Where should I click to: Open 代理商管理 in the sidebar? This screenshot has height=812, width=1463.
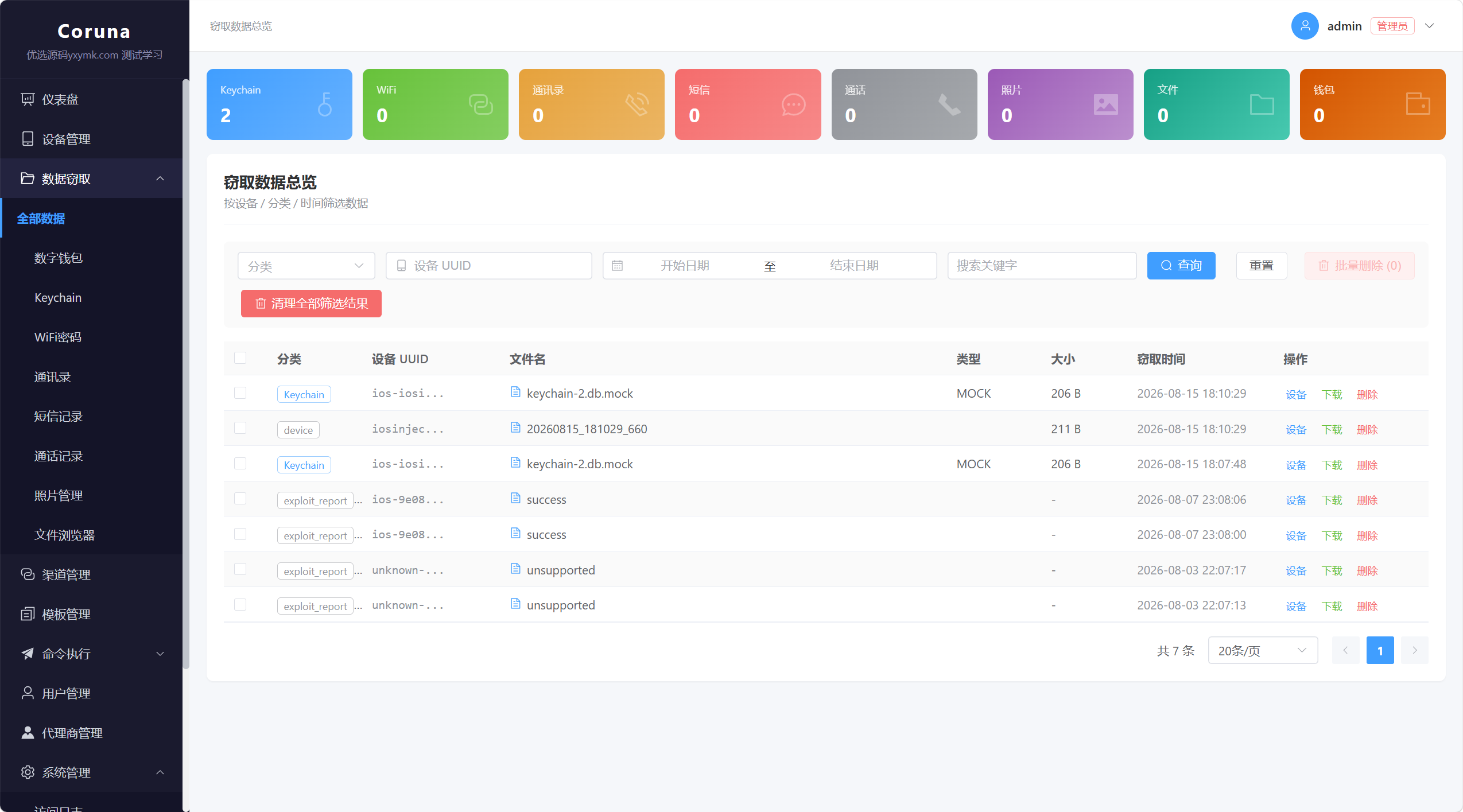[x=91, y=733]
